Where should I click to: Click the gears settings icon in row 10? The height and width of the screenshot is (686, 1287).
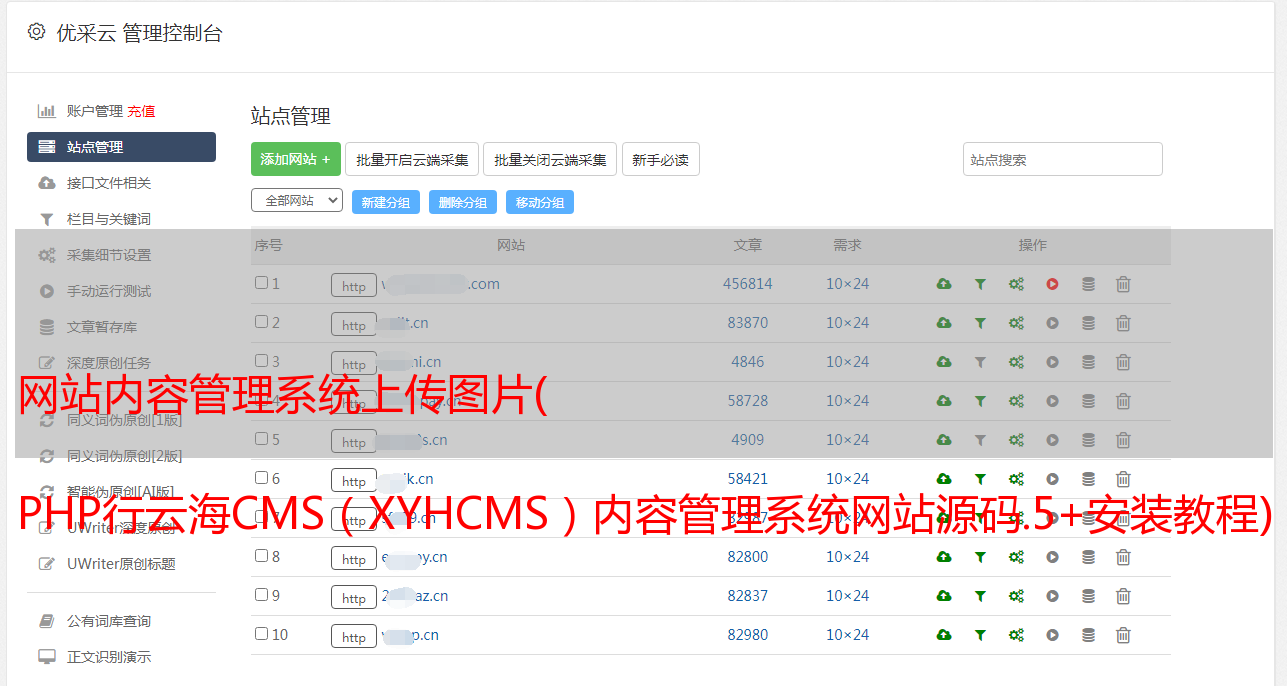(x=1016, y=635)
